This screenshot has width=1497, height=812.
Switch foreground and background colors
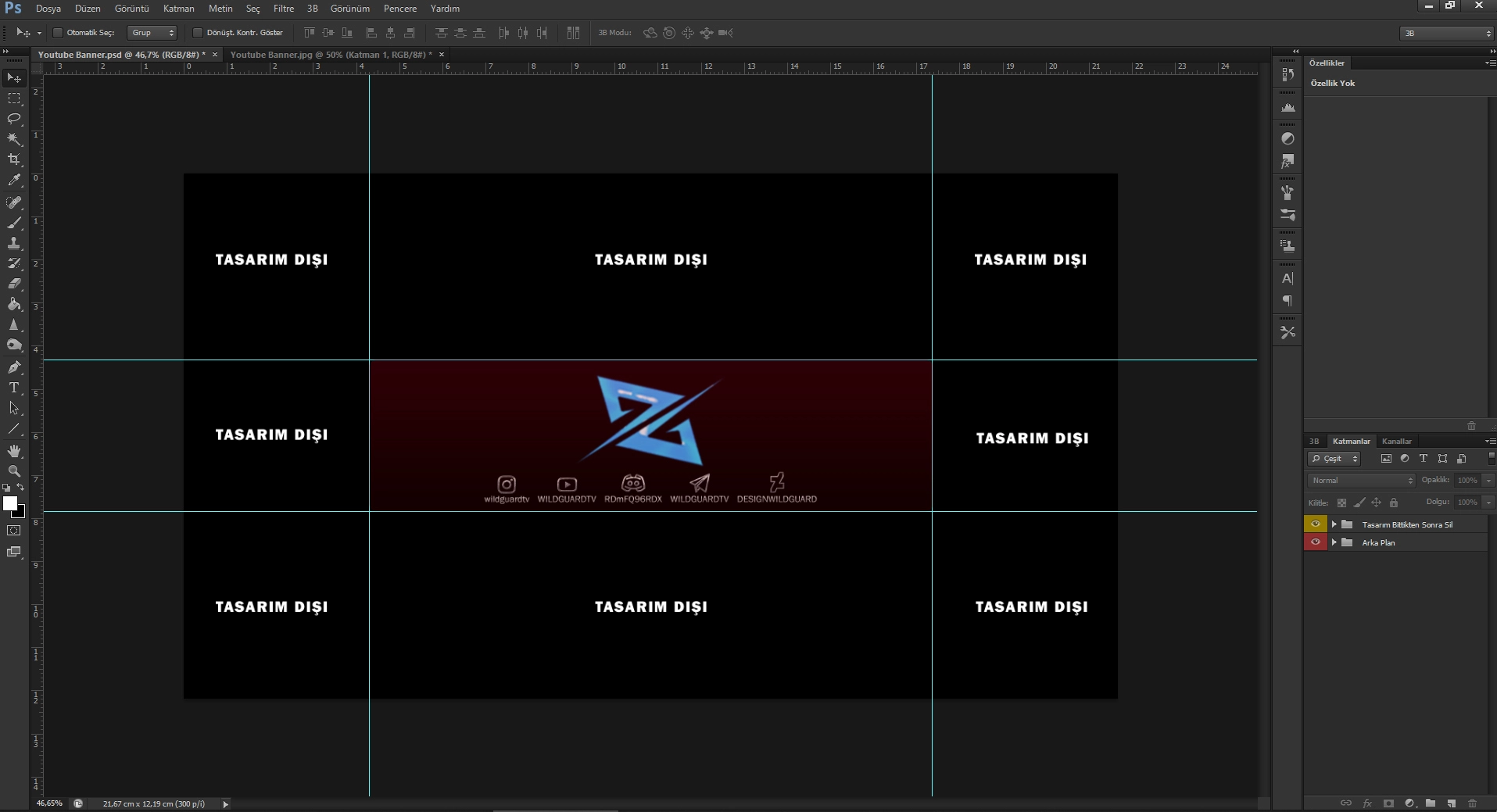[21, 487]
